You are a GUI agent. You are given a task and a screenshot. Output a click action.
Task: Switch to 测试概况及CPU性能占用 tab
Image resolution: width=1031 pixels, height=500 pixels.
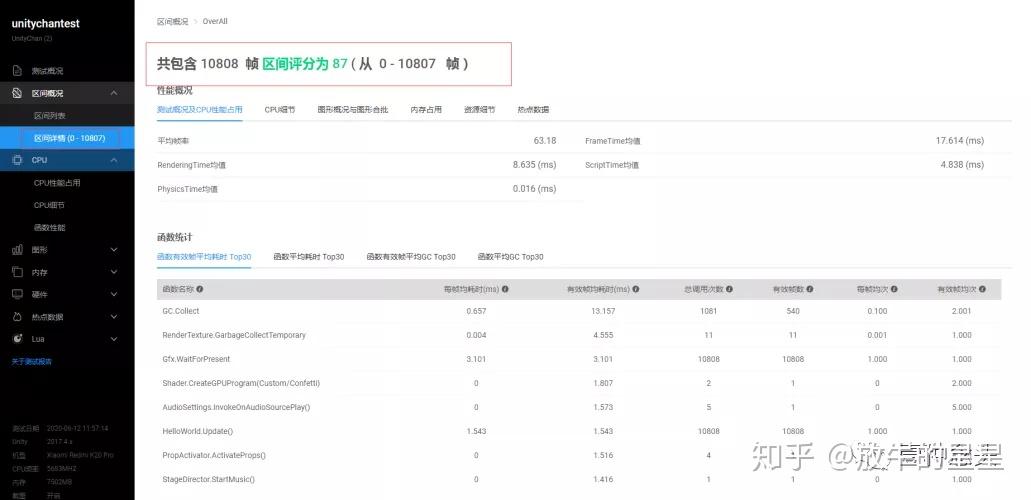click(x=200, y=110)
